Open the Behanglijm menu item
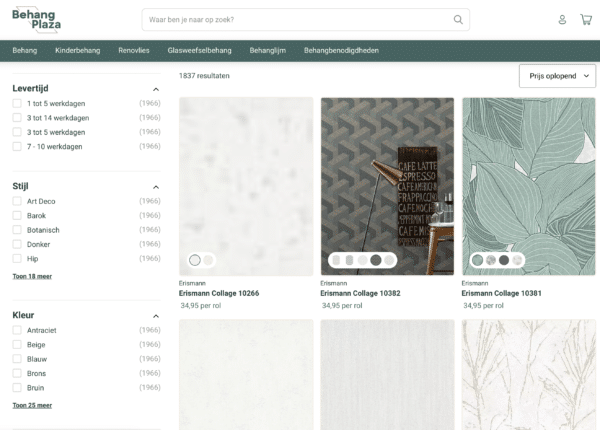The height and width of the screenshot is (430, 600). coord(267,50)
